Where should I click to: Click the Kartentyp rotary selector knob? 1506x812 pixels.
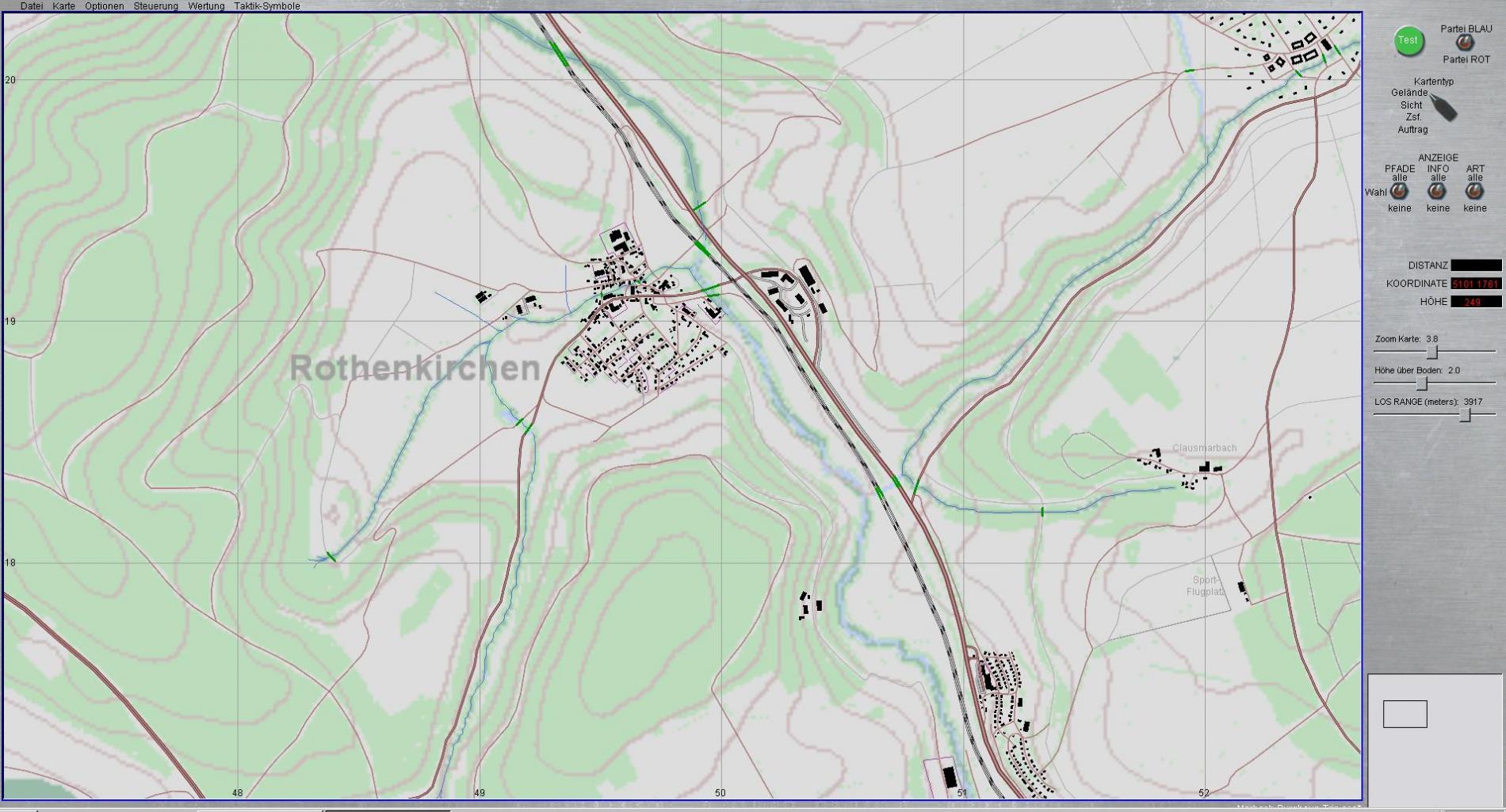tap(1444, 107)
